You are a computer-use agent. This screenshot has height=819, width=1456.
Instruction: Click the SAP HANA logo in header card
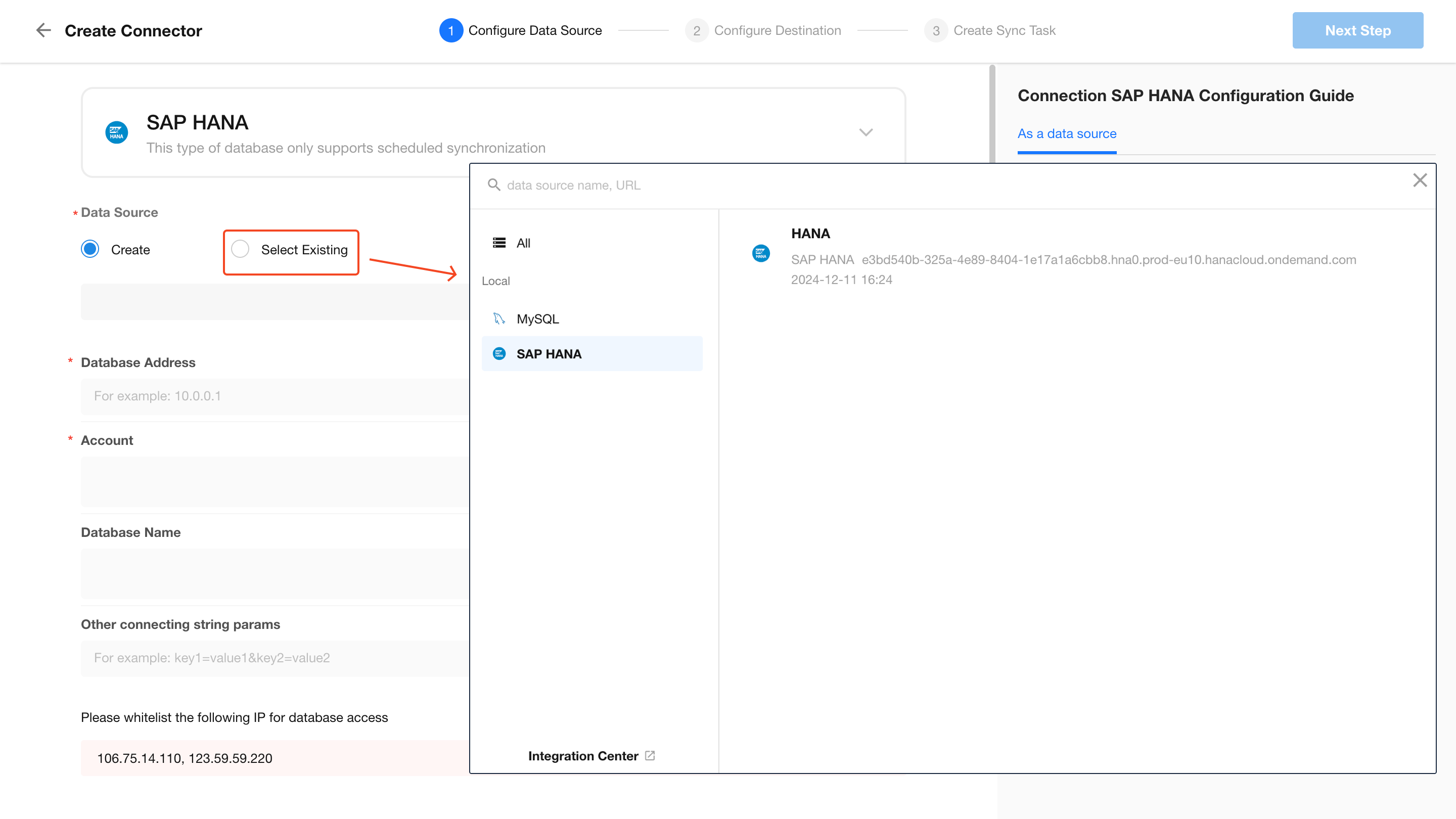116,133
